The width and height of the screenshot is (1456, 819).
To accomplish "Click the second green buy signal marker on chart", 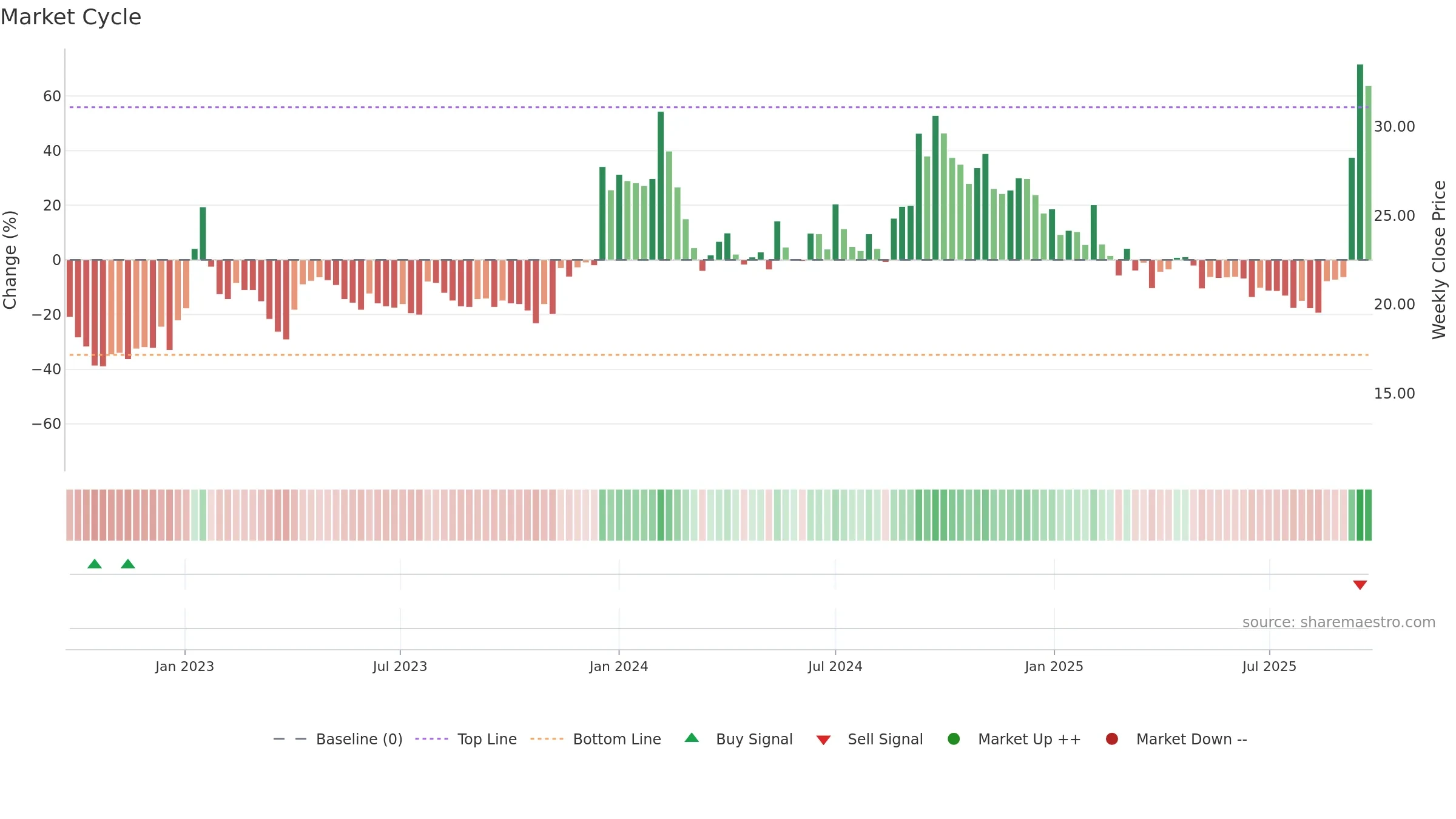I will pyautogui.click(x=128, y=564).
